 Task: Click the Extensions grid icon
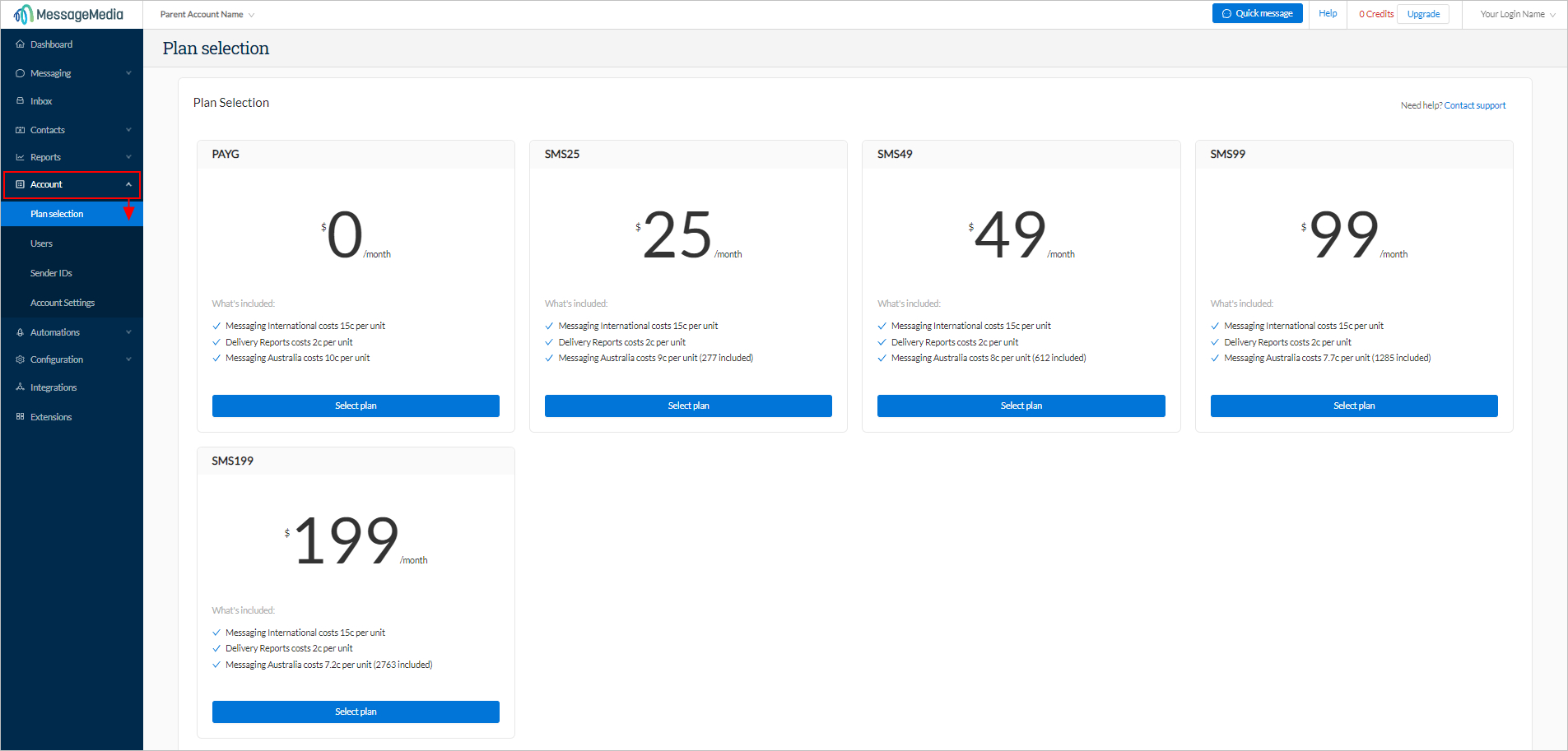20,416
